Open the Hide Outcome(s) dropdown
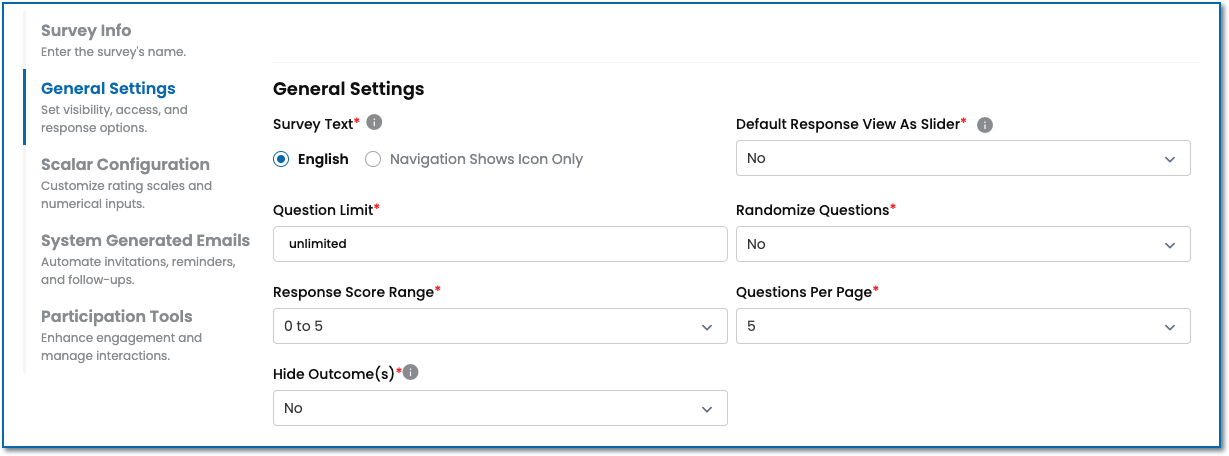This screenshot has width=1229, height=456. click(499, 408)
